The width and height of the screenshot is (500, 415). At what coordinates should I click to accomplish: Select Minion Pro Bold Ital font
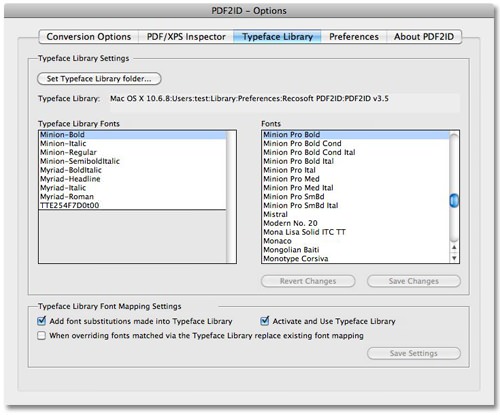[356, 161]
